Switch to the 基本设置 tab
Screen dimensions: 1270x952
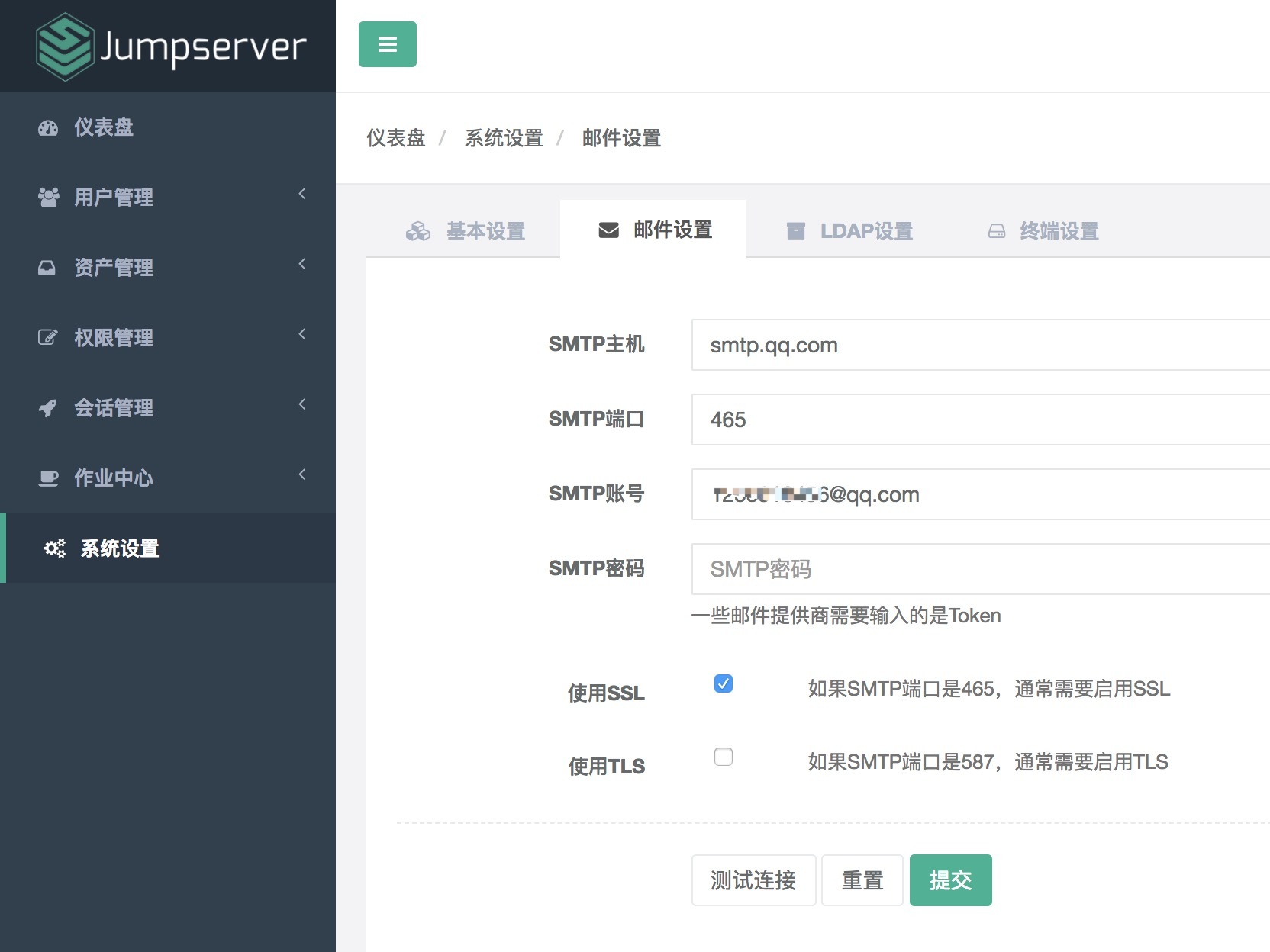(x=465, y=230)
